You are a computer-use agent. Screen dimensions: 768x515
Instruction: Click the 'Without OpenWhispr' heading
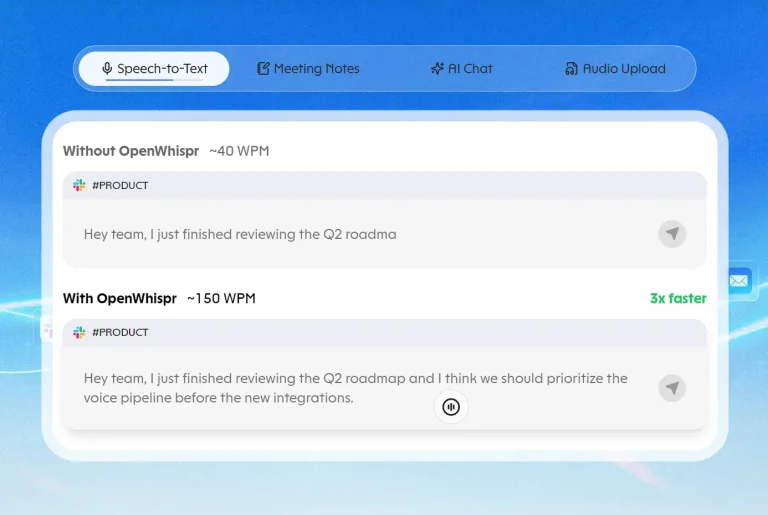coord(131,151)
